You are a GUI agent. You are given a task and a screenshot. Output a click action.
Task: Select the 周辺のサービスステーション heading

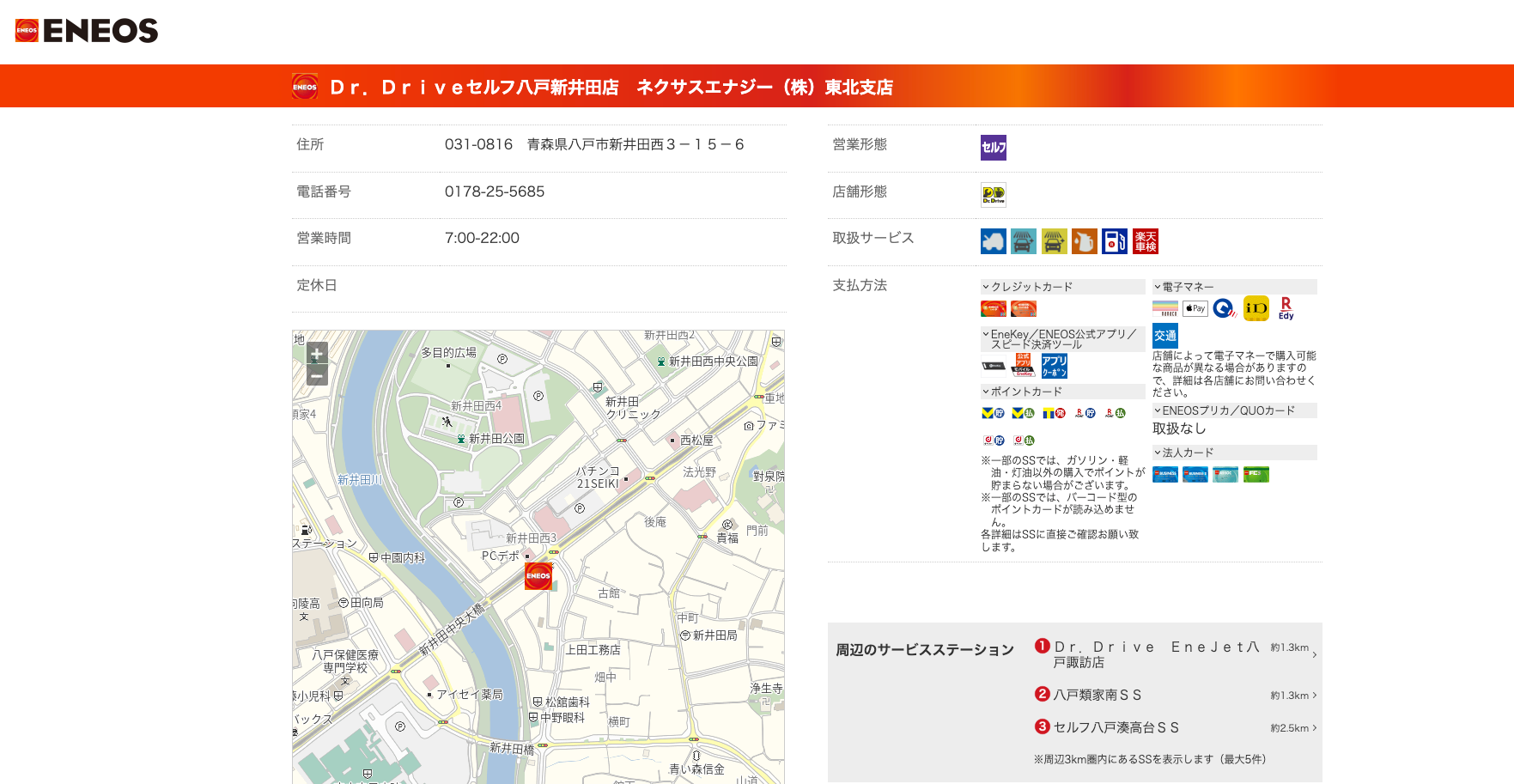tap(925, 650)
